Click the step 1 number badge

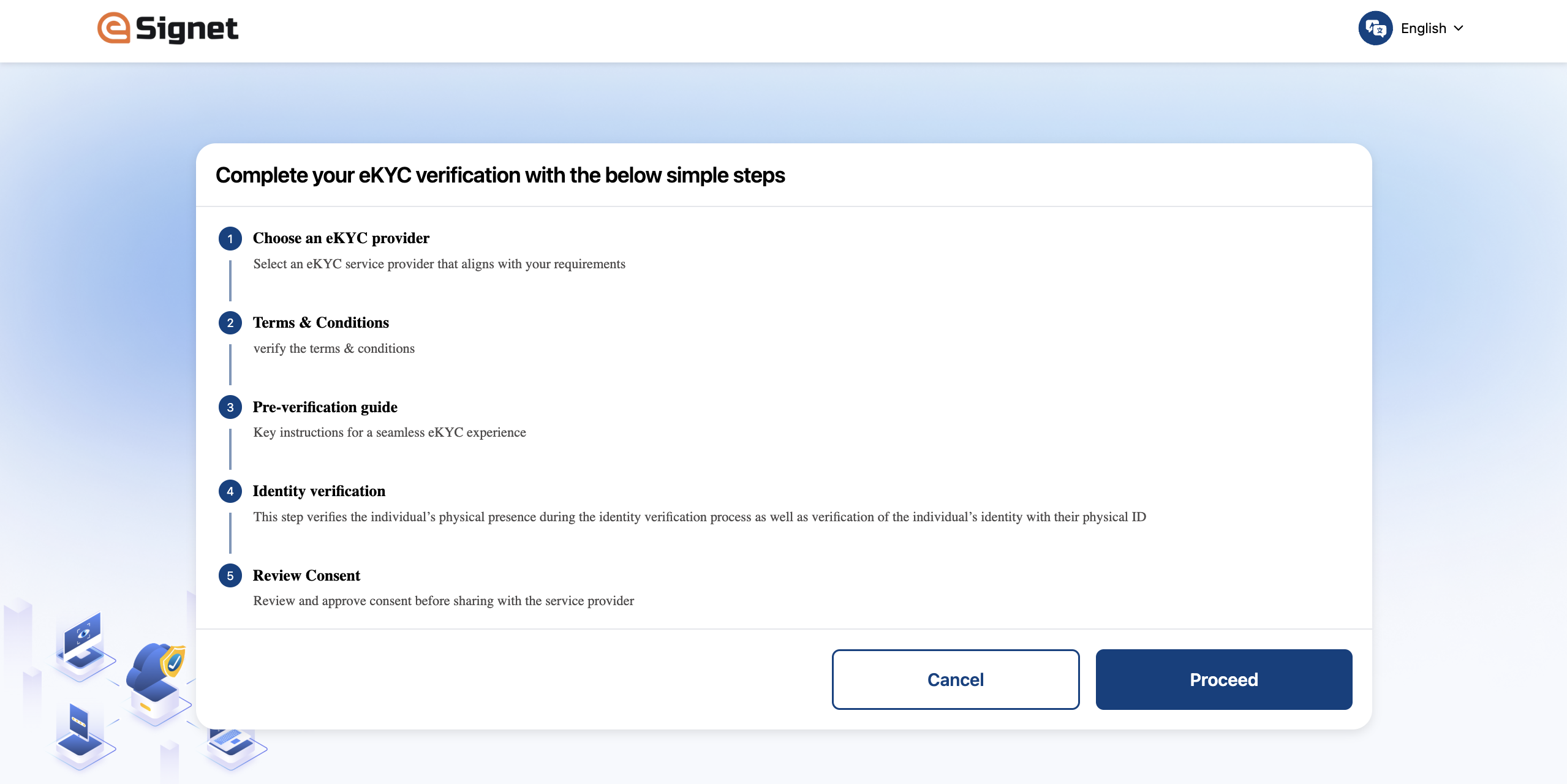pos(230,239)
